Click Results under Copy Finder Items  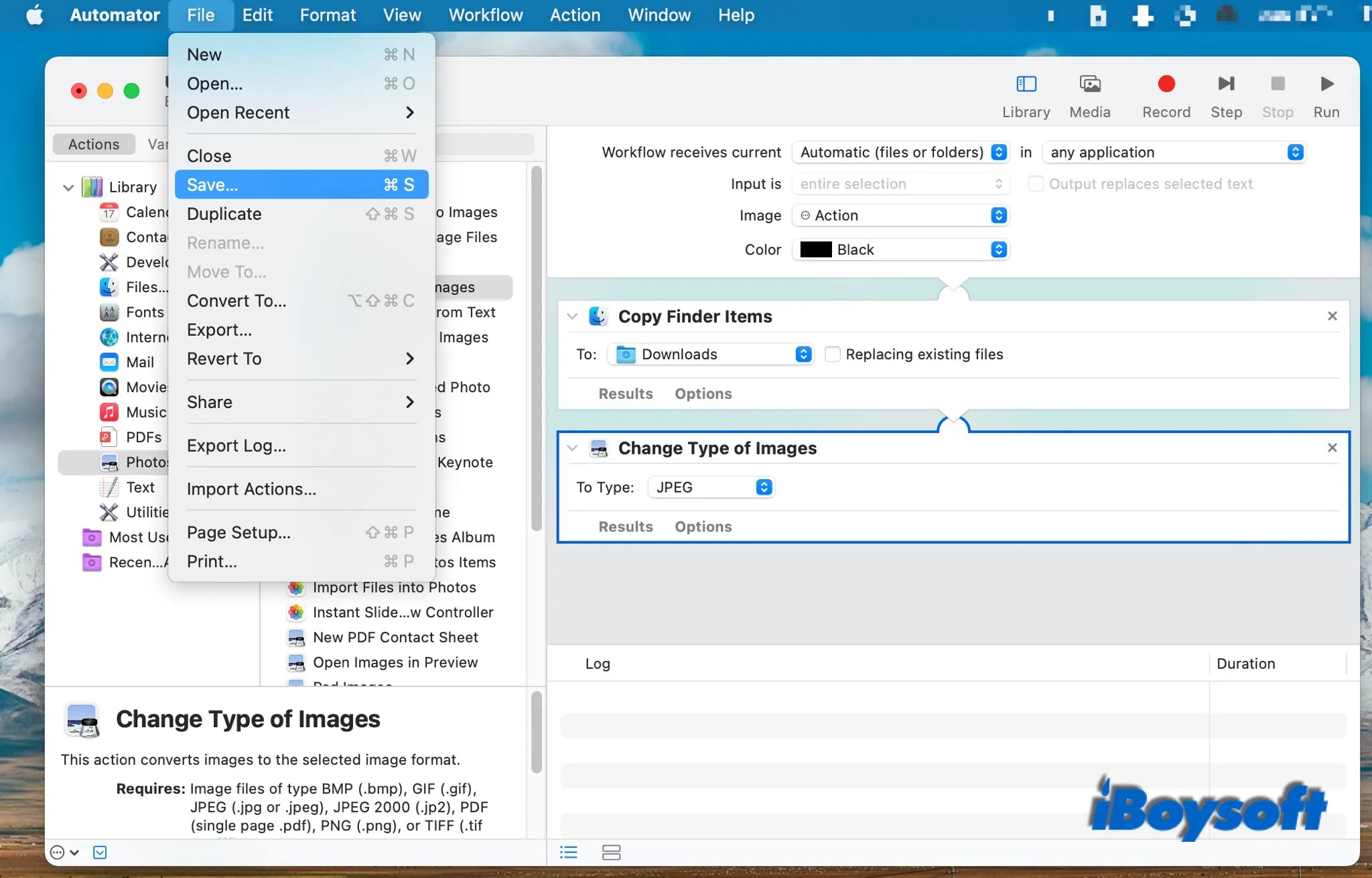(x=624, y=393)
